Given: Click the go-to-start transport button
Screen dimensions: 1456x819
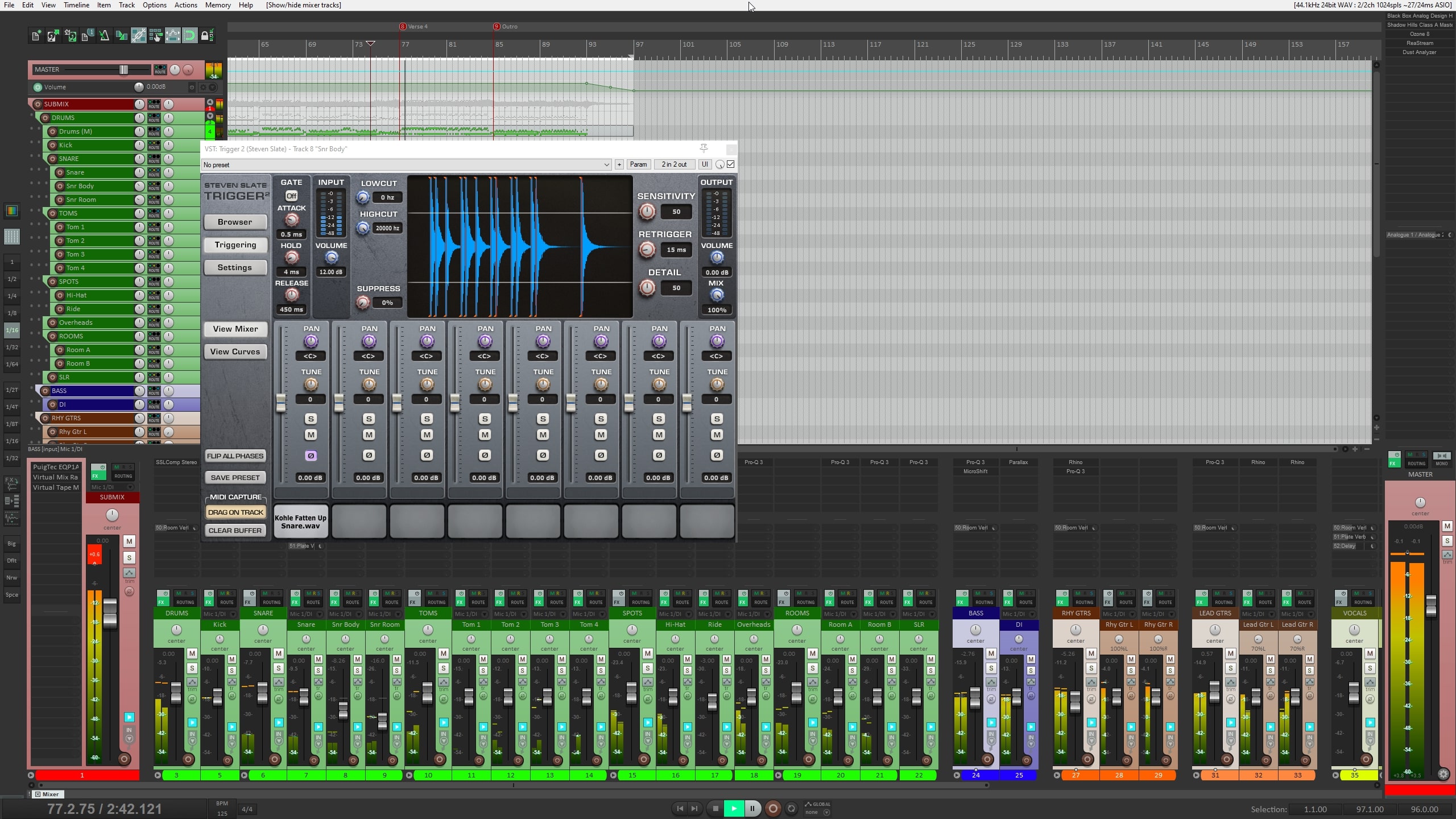Looking at the screenshot, I should coord(680,808).
